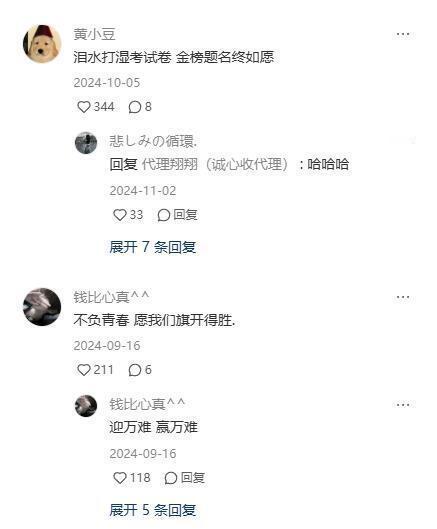Open three-dot menu on 不负青春 comment
437x529 pixels.
coord(403,297)
